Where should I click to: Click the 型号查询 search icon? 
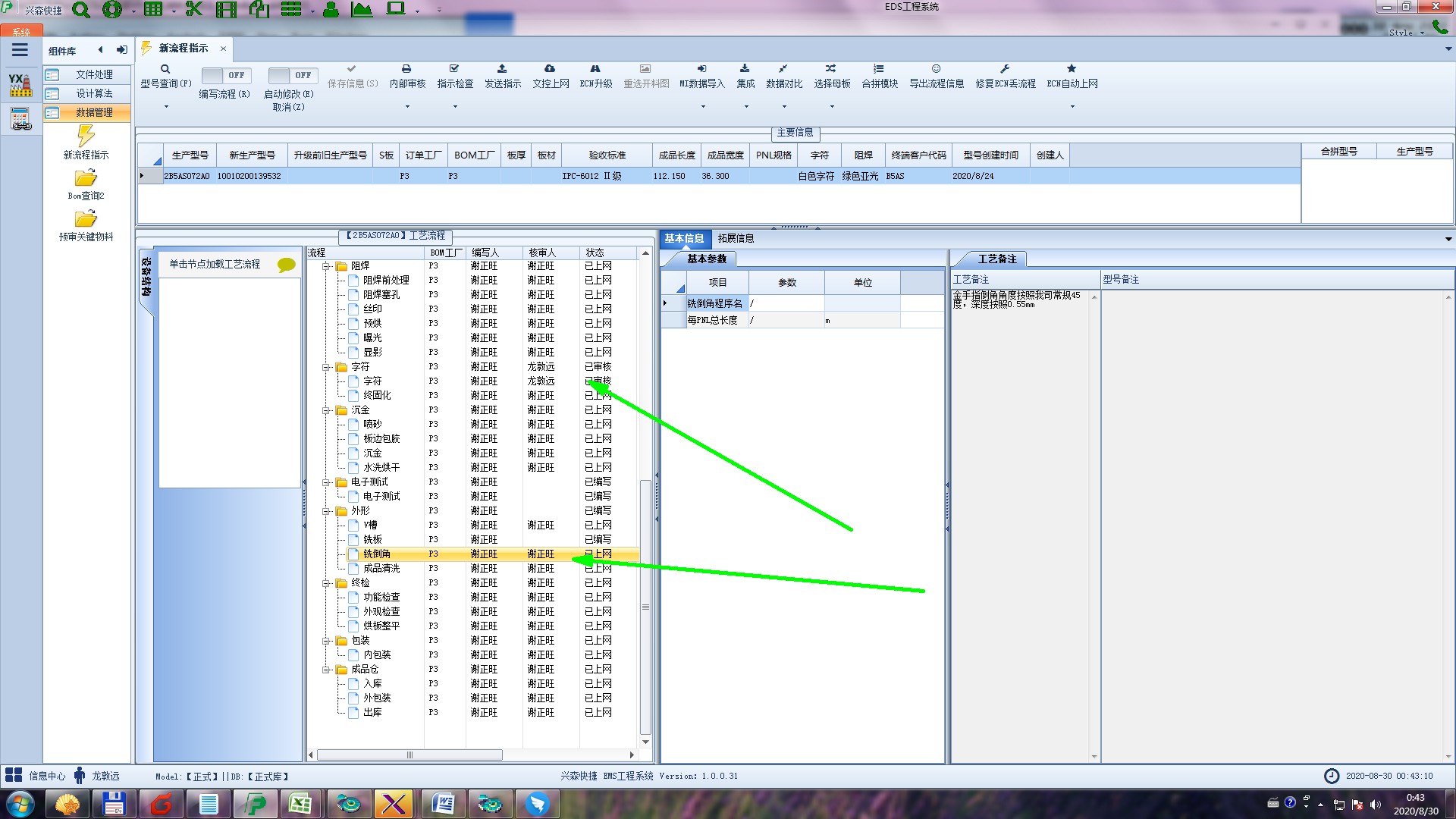(x=165, y=69)
